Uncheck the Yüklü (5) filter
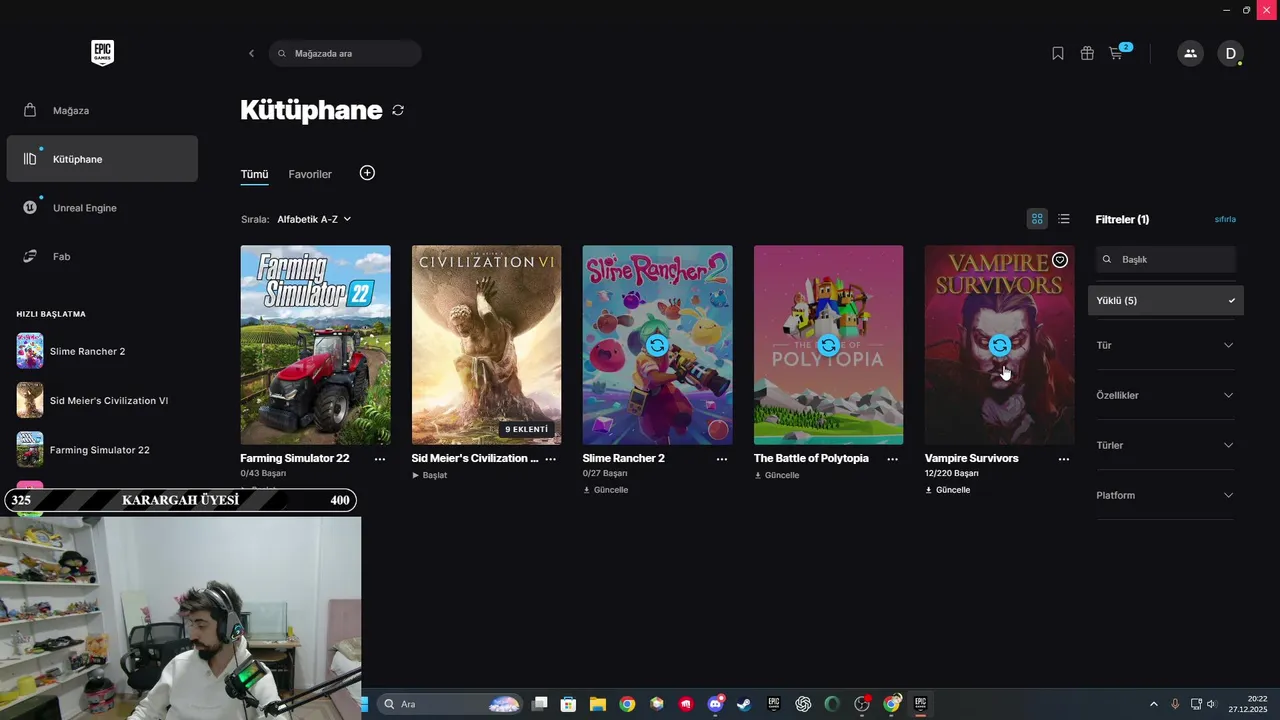The image size is (1280, 720). pyautogui.click(x=1166, y=300)
